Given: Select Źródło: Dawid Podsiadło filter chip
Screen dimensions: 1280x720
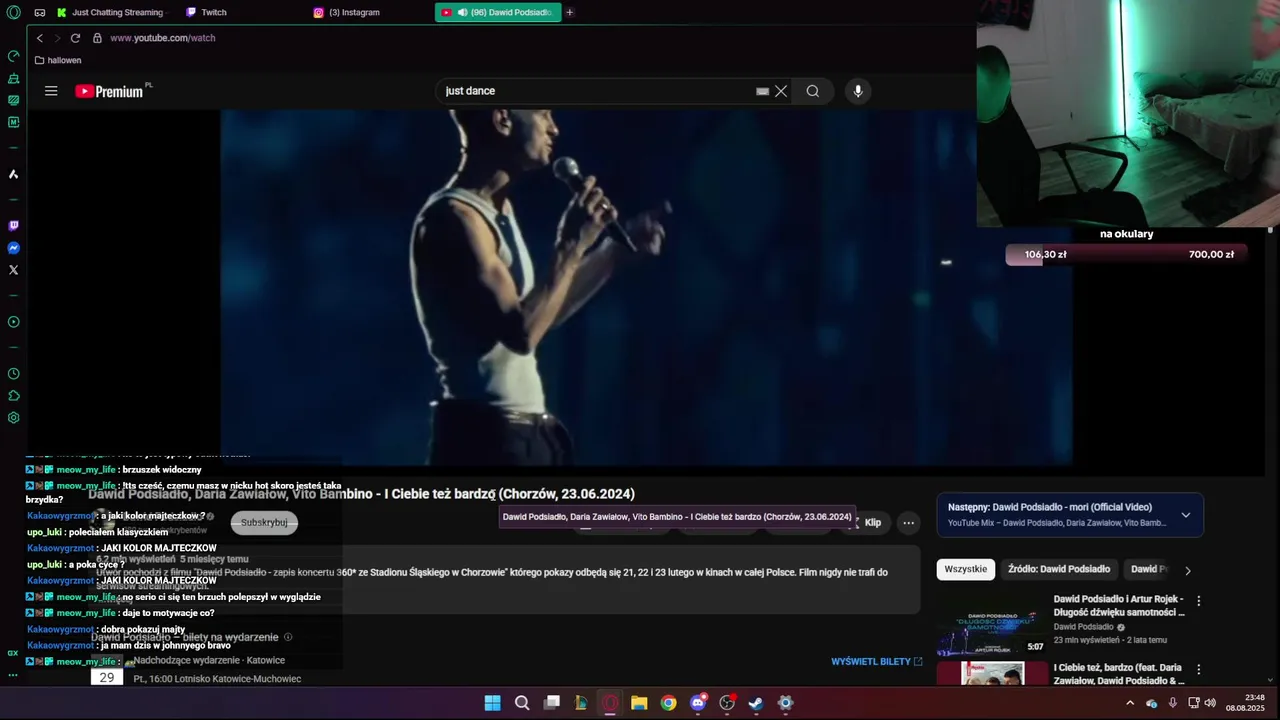Looking at the screenshot, I should (x=1059, y=569).
